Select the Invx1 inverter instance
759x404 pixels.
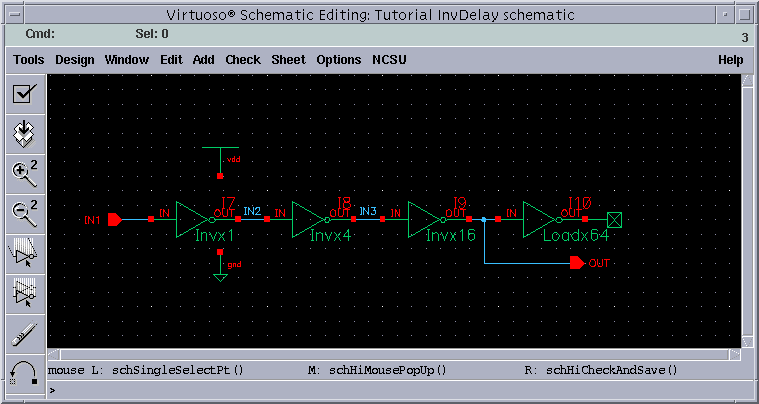[x=192, y=220]
